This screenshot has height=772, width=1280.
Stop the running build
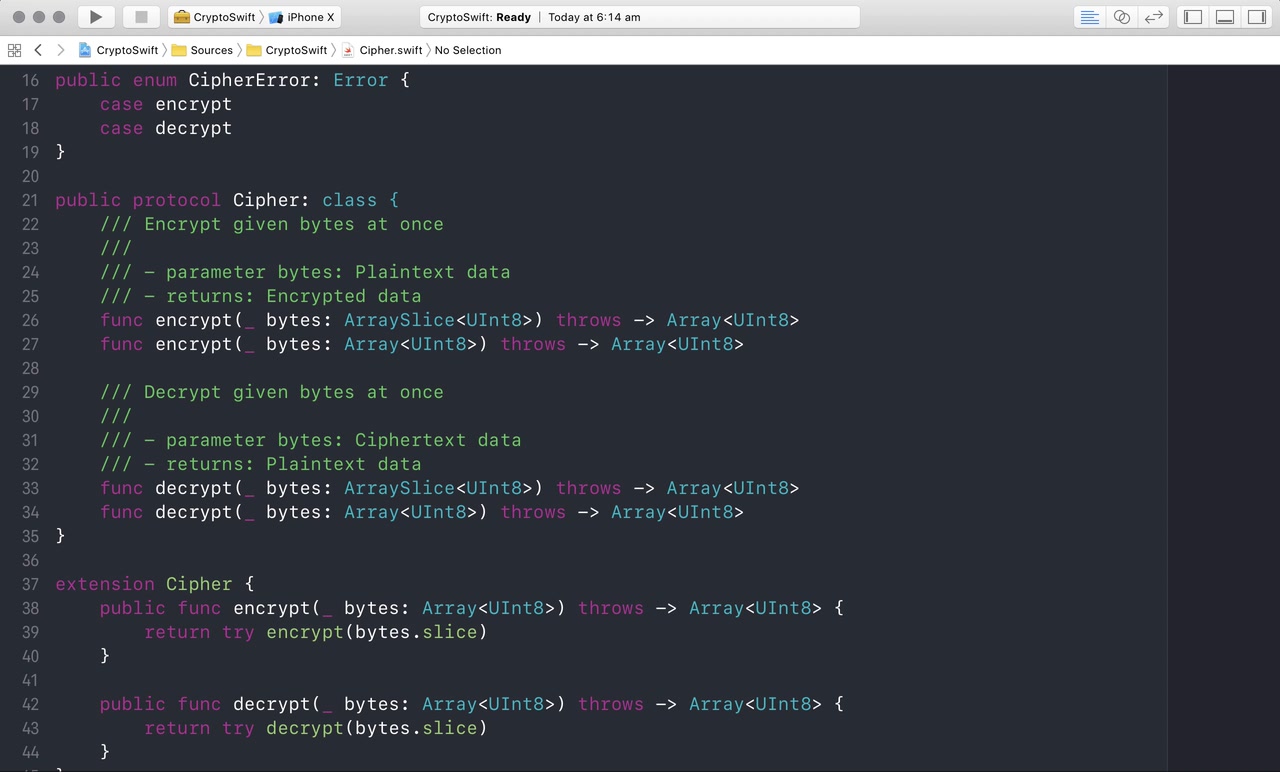140,16
